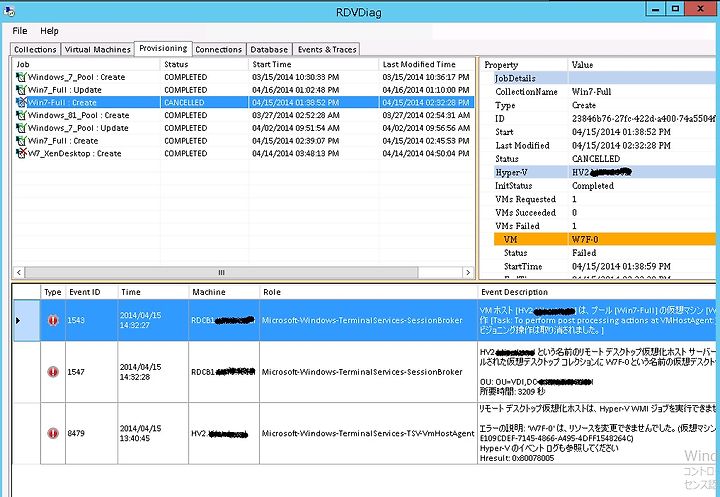Switch to the Connections tab
Viewport: 720px width, 497px height.
[x=219, y=49]
